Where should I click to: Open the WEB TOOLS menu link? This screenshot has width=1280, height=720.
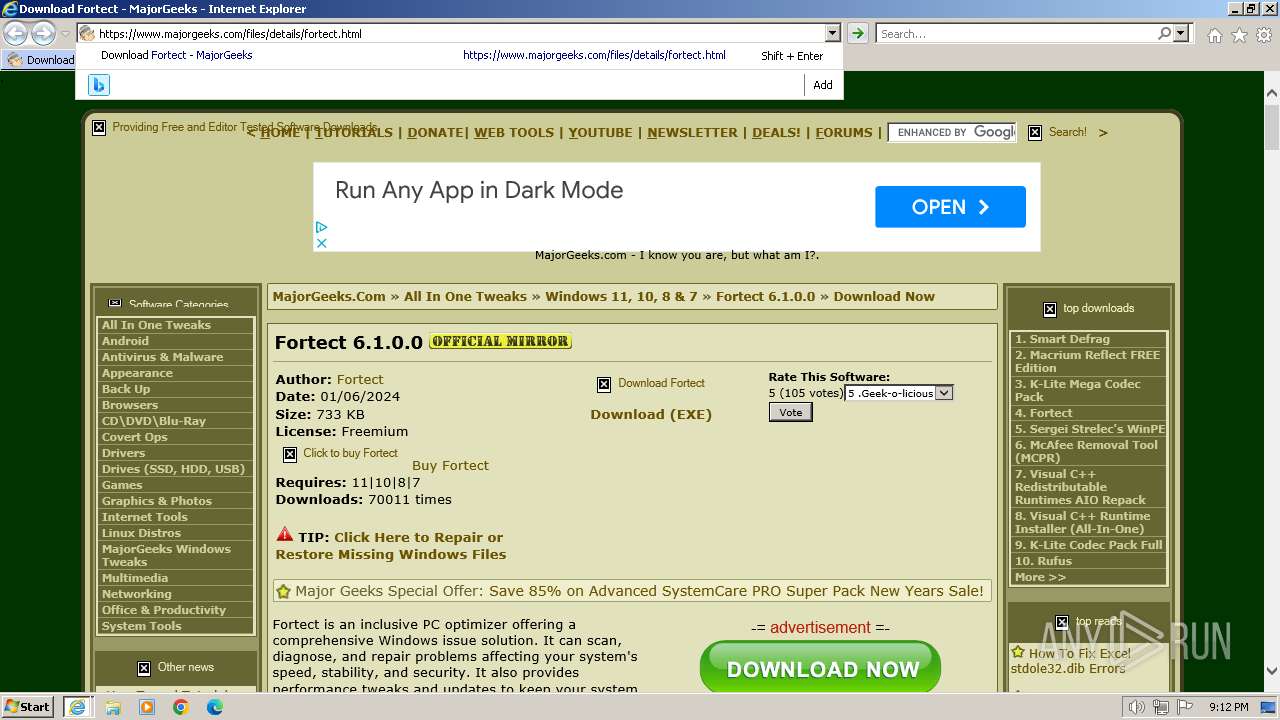click(x=514, y=132)
